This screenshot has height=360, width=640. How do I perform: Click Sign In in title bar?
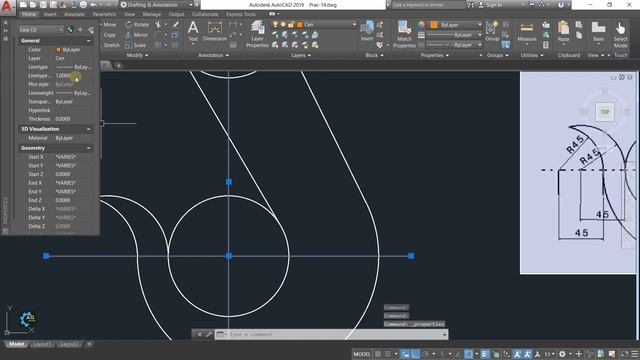click(x=491, y=5)
